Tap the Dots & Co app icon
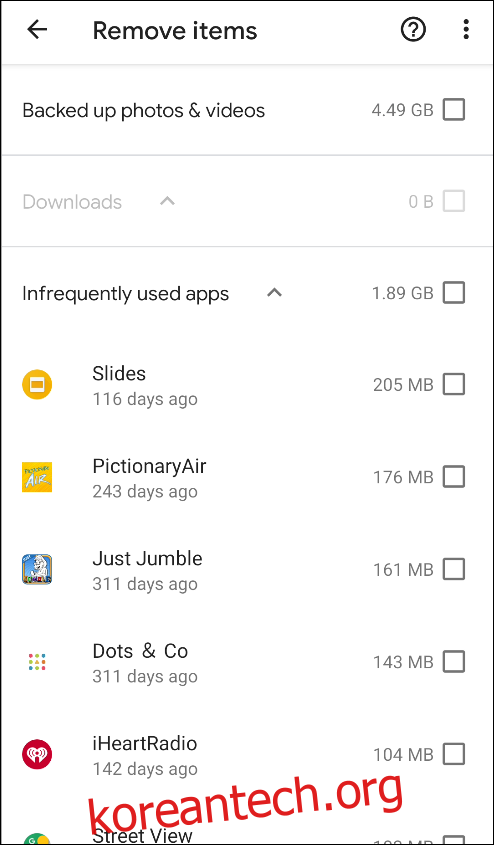 point(37,661)
